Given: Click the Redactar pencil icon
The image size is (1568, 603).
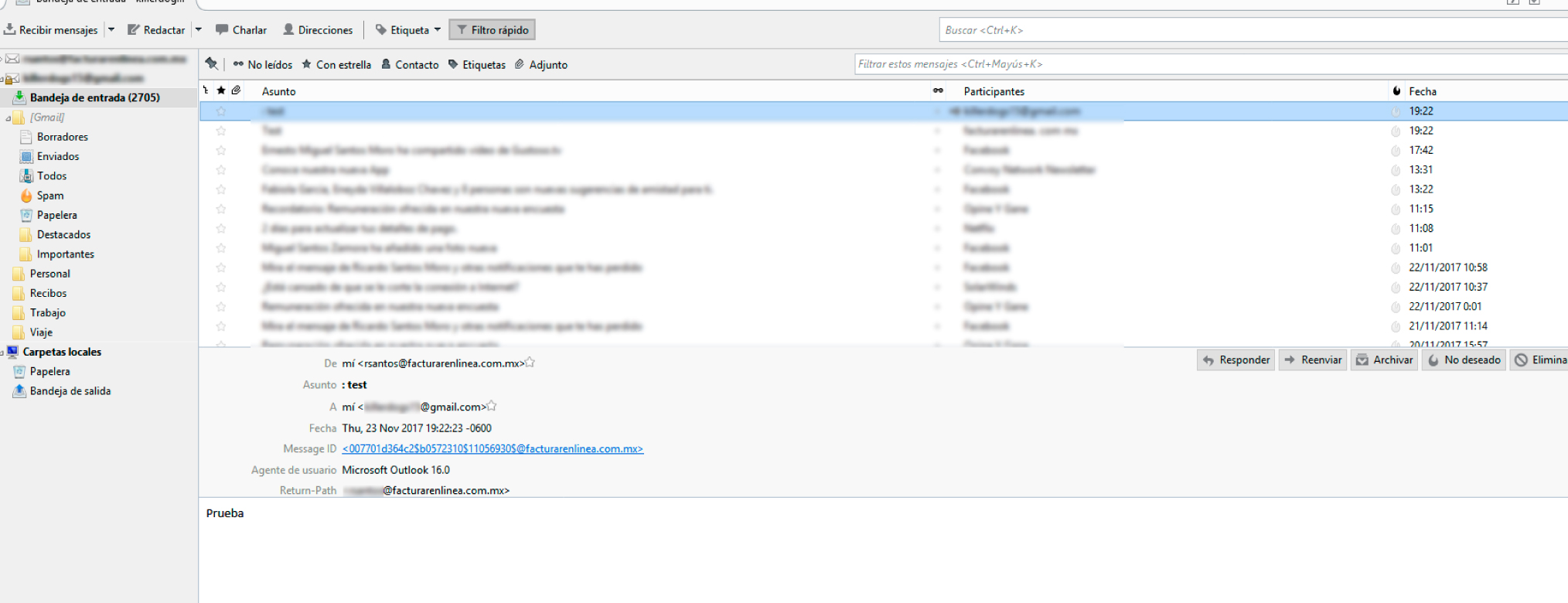Looking at the screenshot, I should click(x=134, y=29).
